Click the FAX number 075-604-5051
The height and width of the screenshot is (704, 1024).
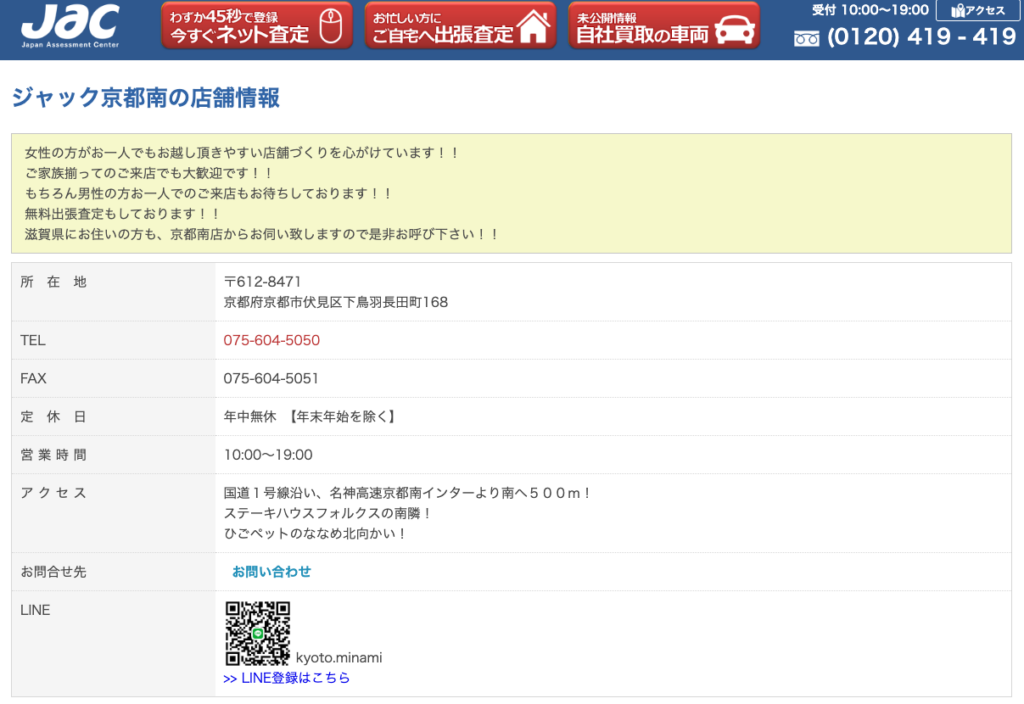pos(271,378)
